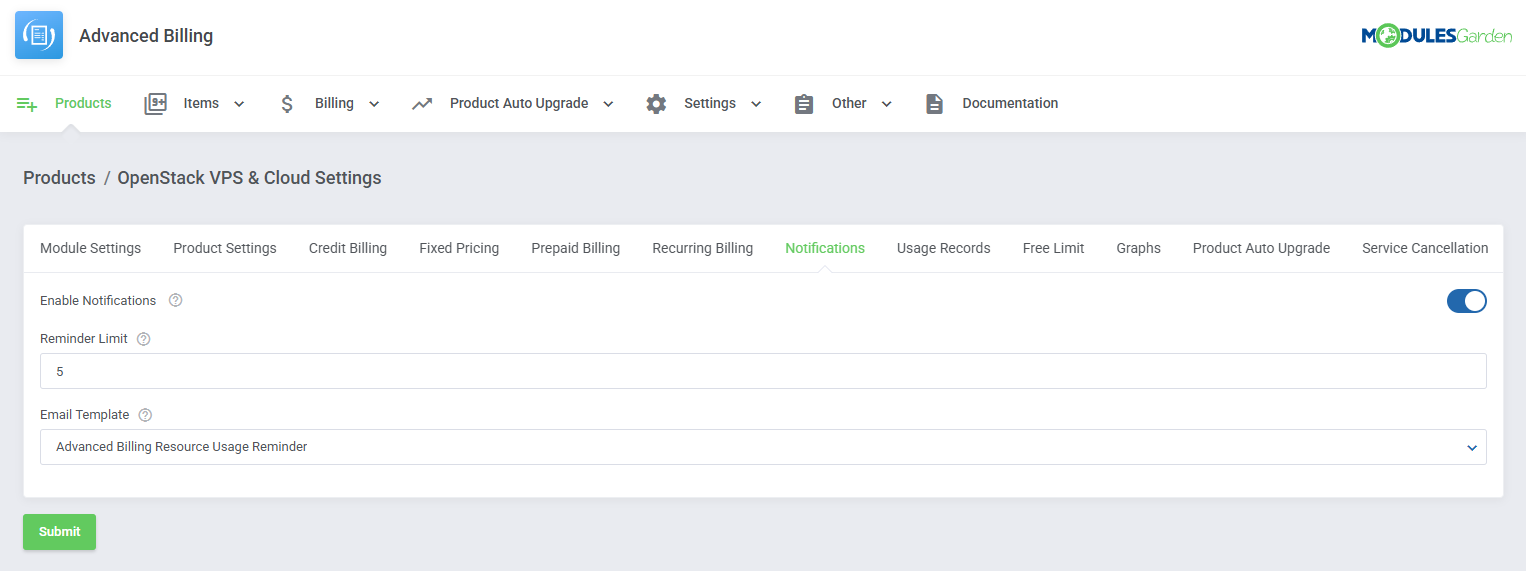Click help icon beside Enable Notifications
This screenshot has height=571, width=1526.
click(x=176, y=300)
